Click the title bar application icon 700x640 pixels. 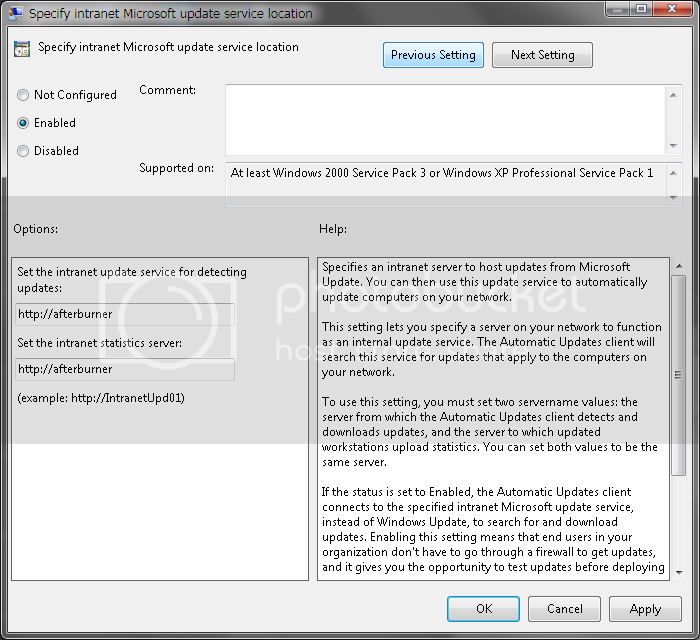tap(16, 13)
